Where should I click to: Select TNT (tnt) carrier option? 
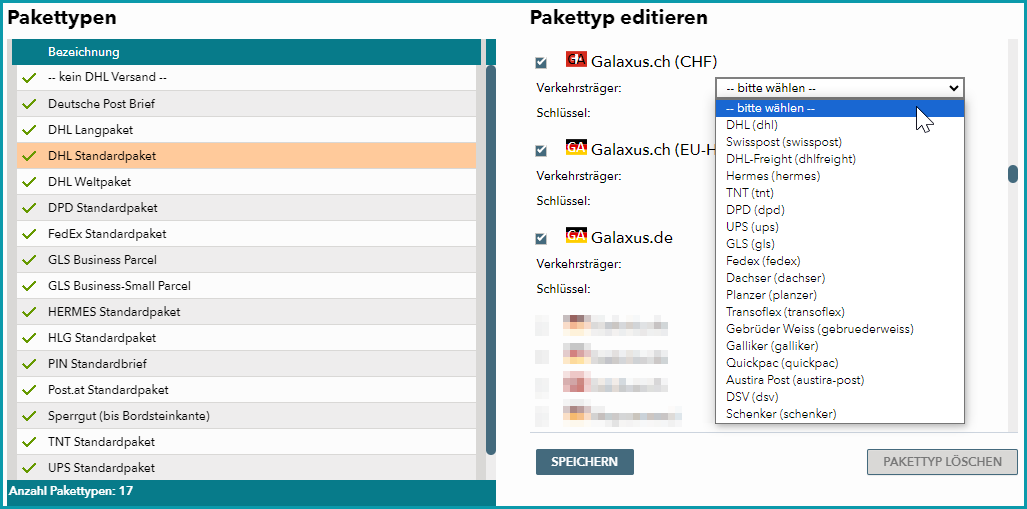(x=840, y=193)
